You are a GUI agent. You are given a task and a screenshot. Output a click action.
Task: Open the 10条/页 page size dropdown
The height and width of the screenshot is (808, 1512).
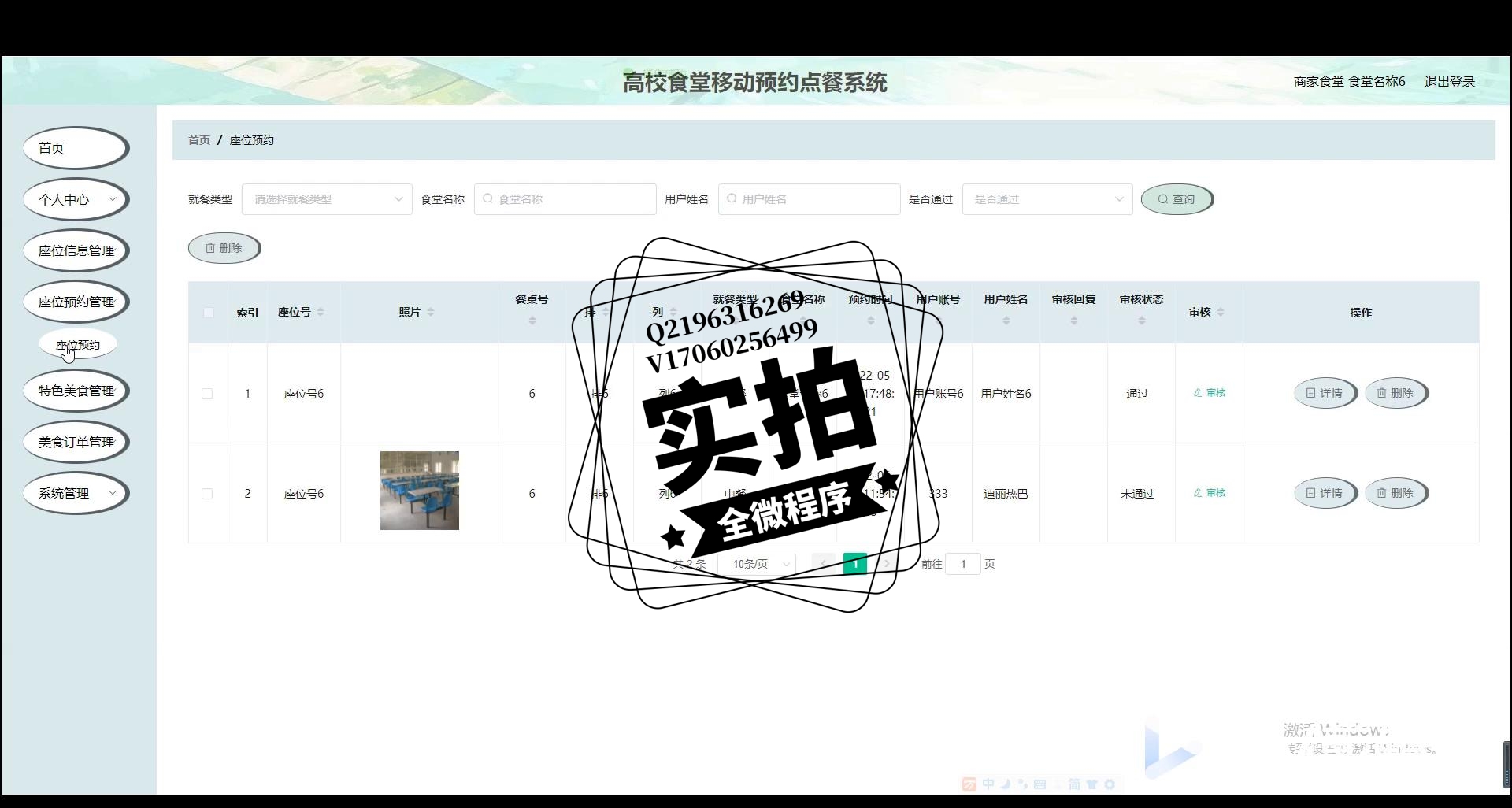pyautogui.click(x=757, y=564)
